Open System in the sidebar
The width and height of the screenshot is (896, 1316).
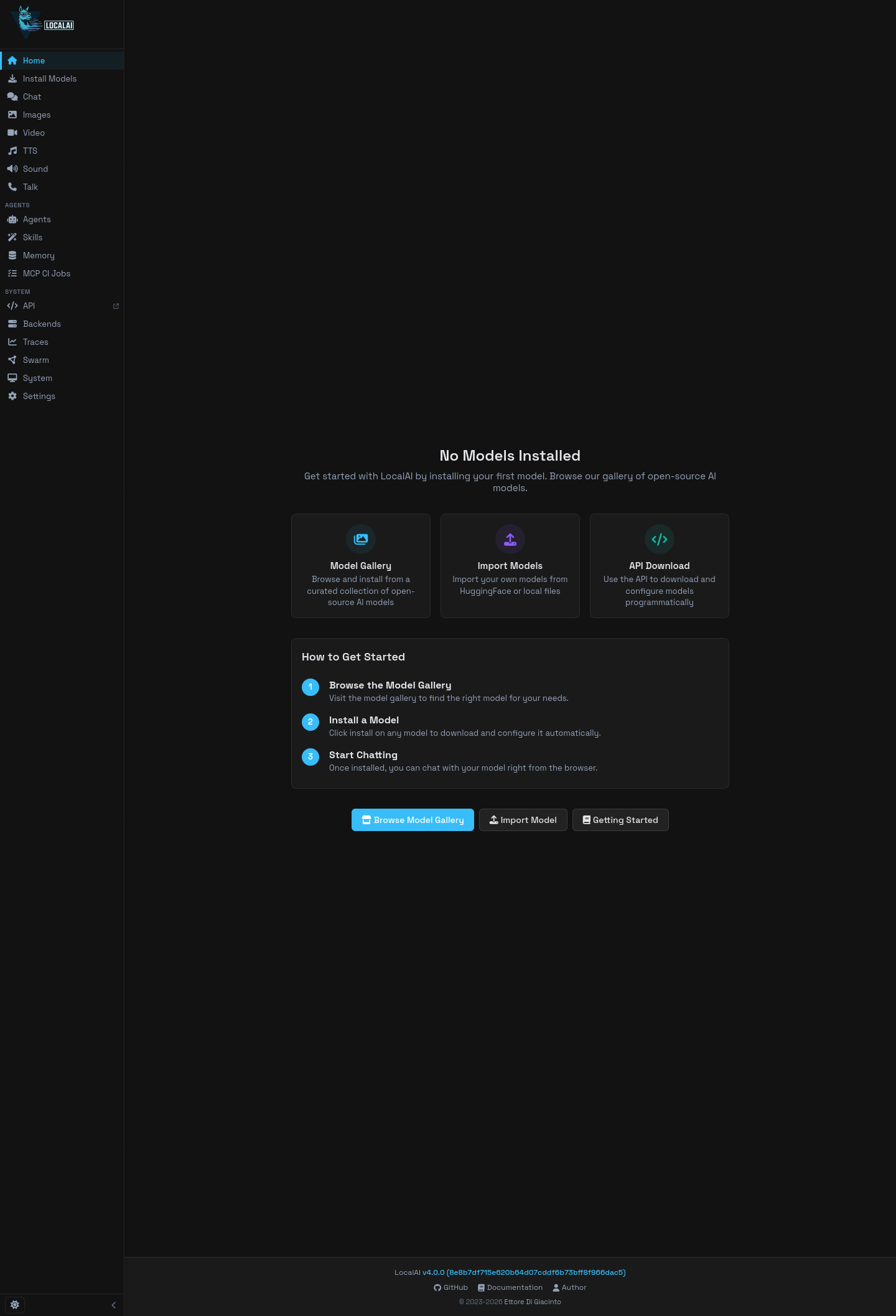(62, 378)
